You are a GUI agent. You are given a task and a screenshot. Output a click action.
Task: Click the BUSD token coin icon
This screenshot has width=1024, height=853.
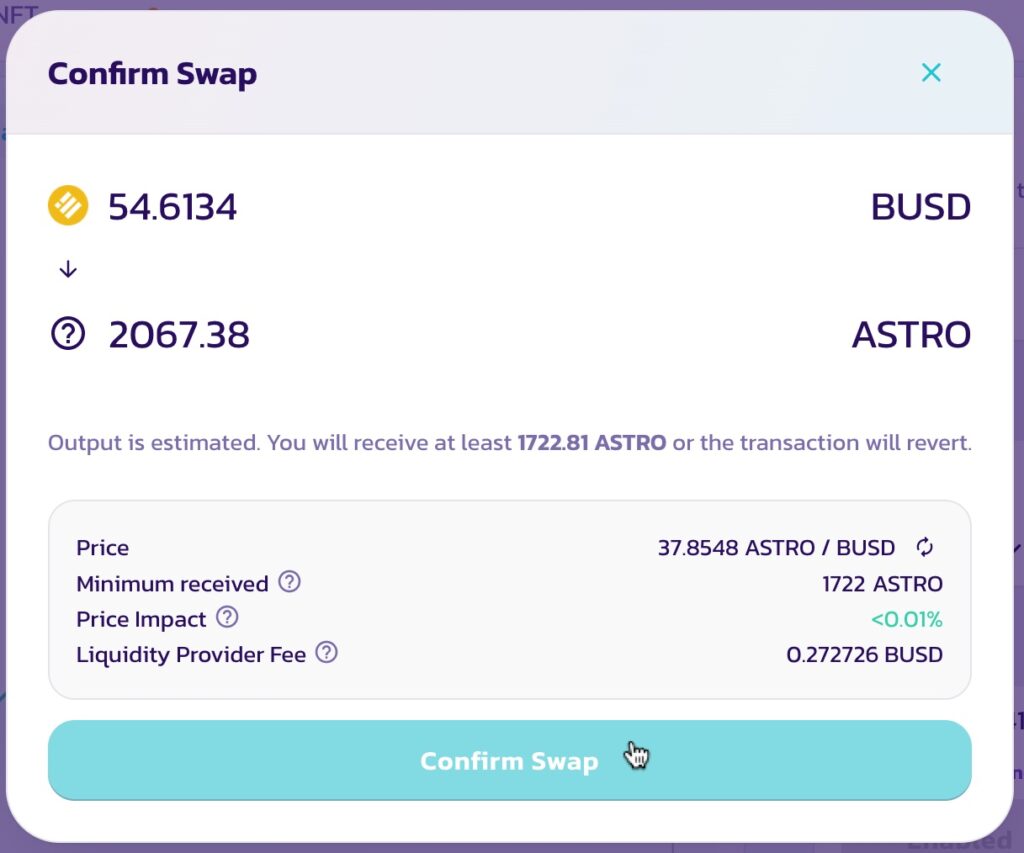pos(68,206)
